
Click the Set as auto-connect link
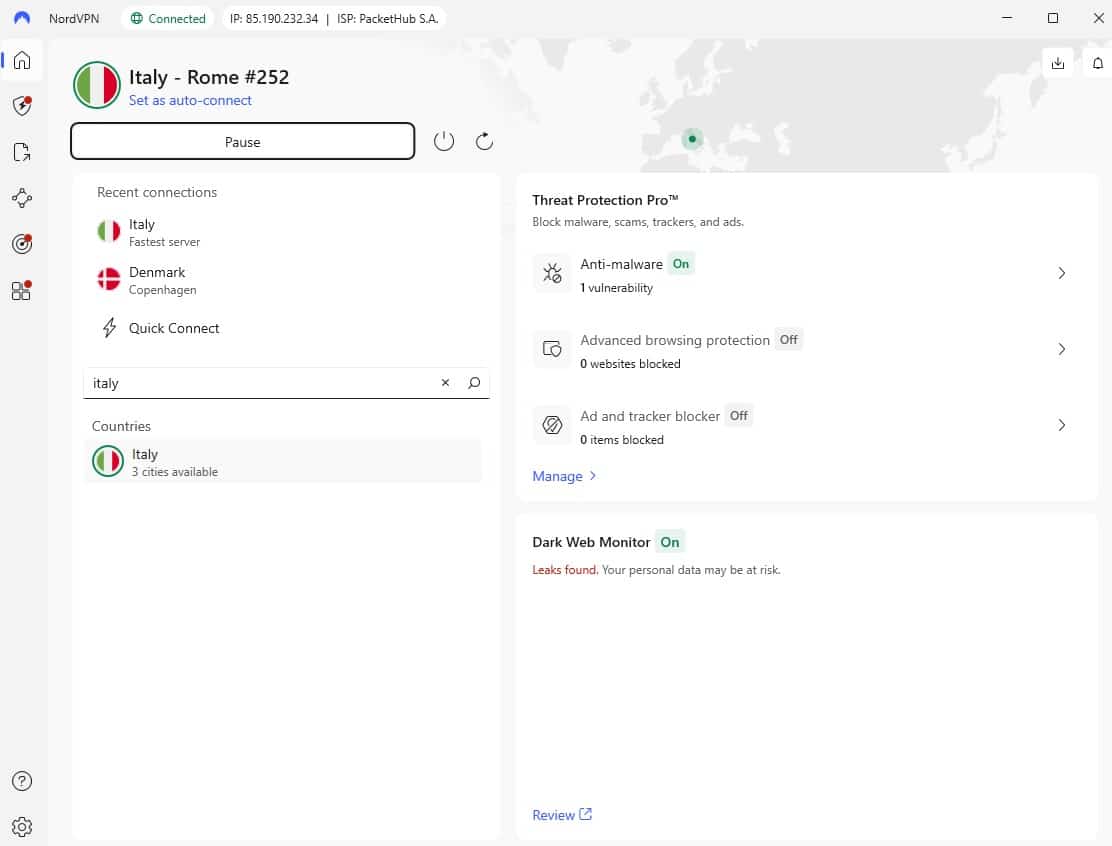[190, 101]
